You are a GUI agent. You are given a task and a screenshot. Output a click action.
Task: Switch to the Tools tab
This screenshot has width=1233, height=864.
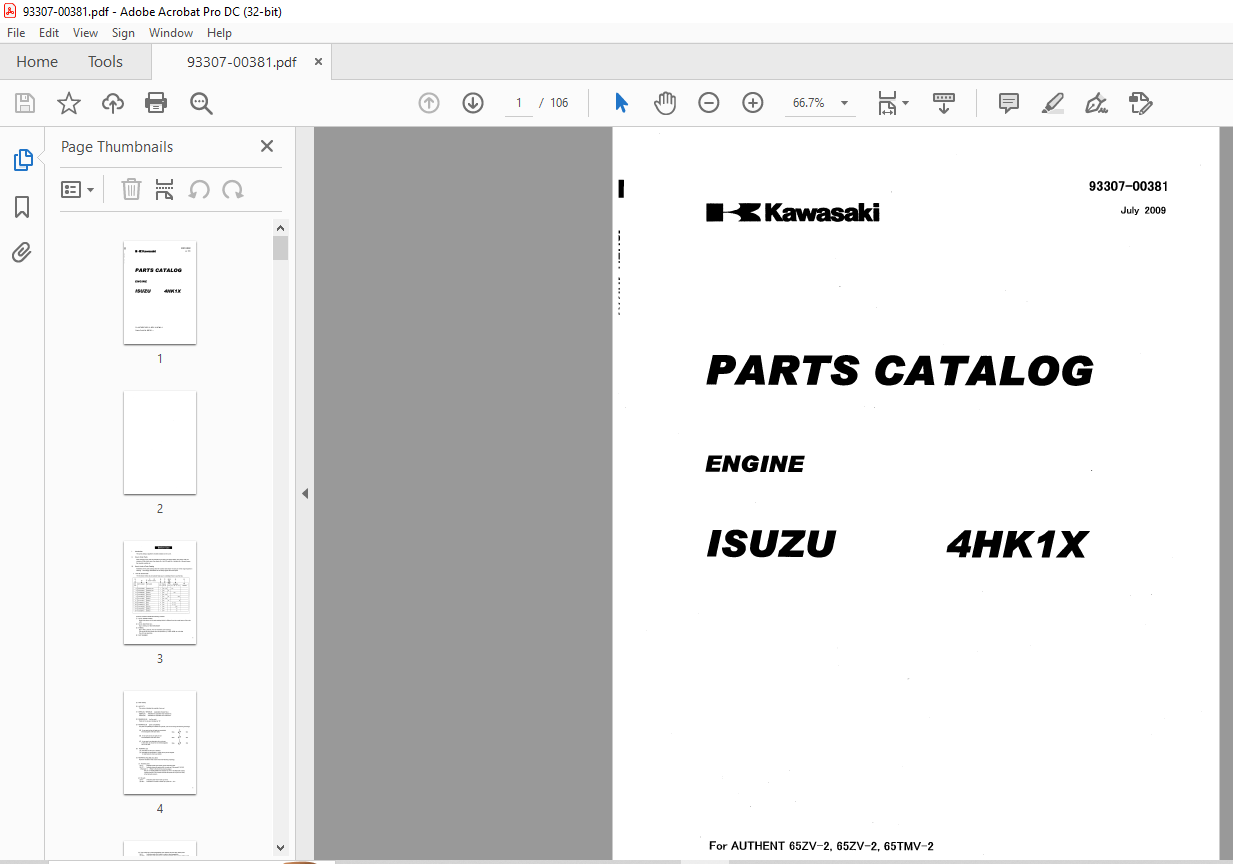[105, 62]
